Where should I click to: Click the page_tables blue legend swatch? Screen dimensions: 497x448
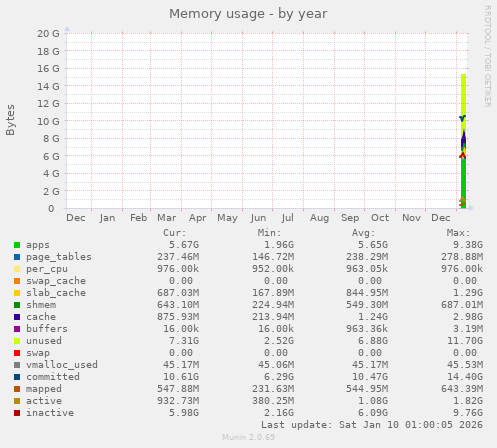click(17, 257)
